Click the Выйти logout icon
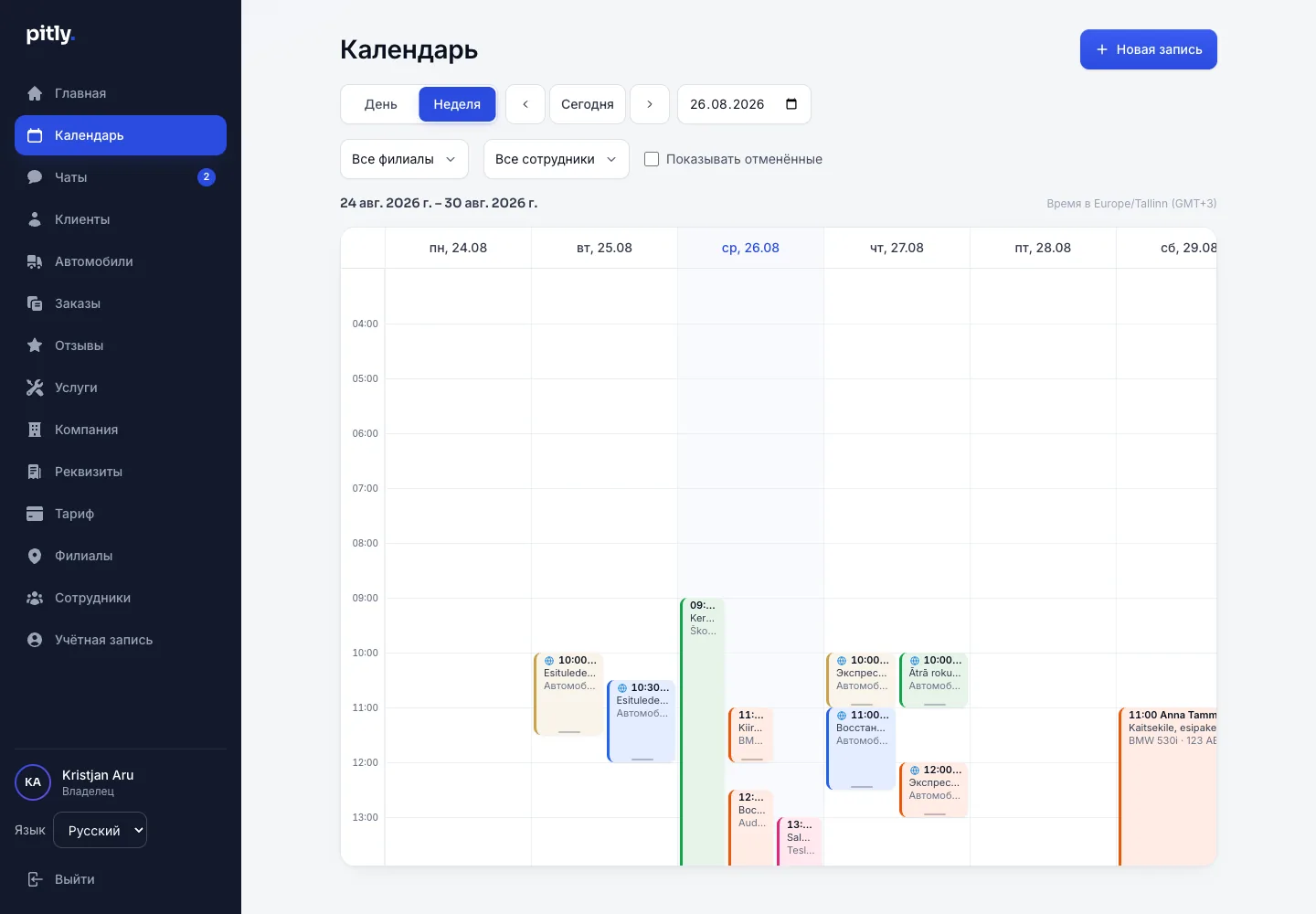 35,879
